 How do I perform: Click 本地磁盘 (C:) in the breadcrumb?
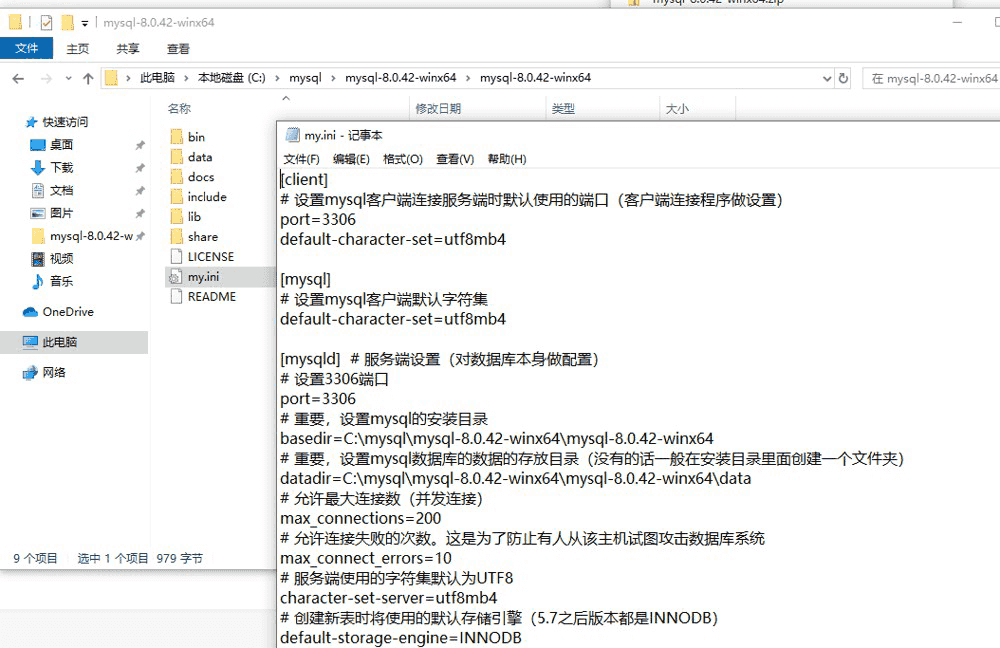[x=232, y=78]
